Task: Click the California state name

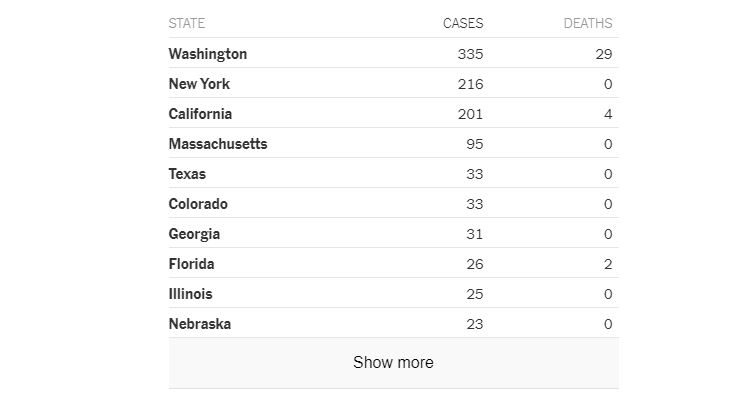Action: click(200, 114)
